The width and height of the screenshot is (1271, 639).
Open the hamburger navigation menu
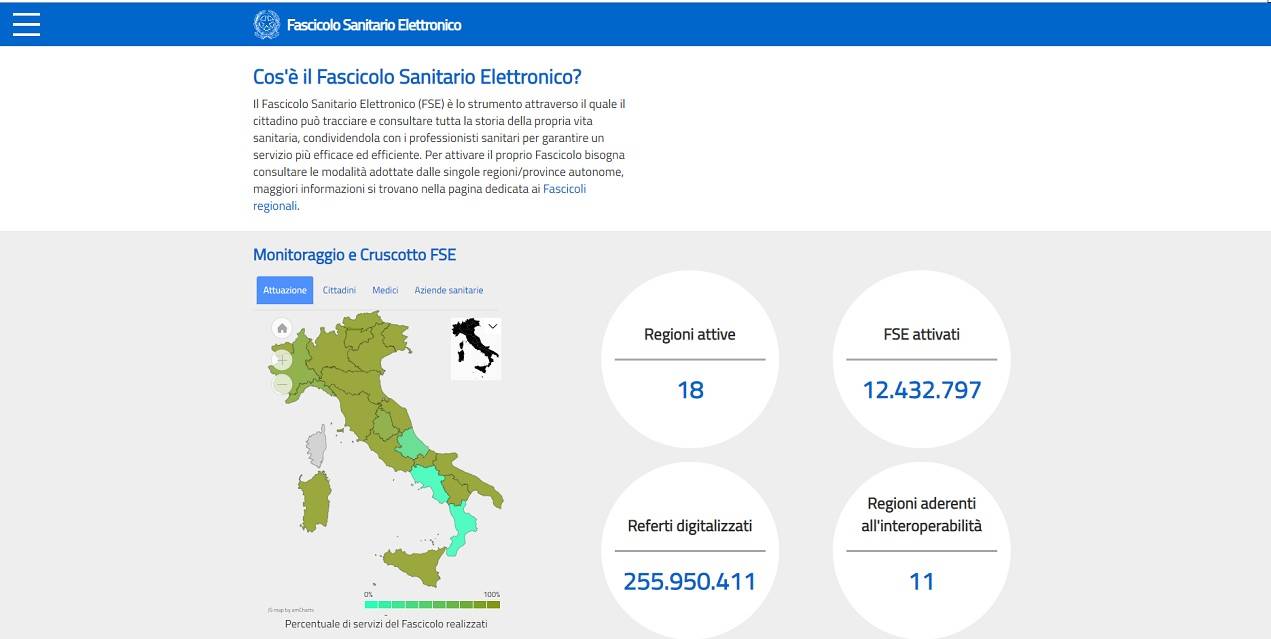pos(25,24)
